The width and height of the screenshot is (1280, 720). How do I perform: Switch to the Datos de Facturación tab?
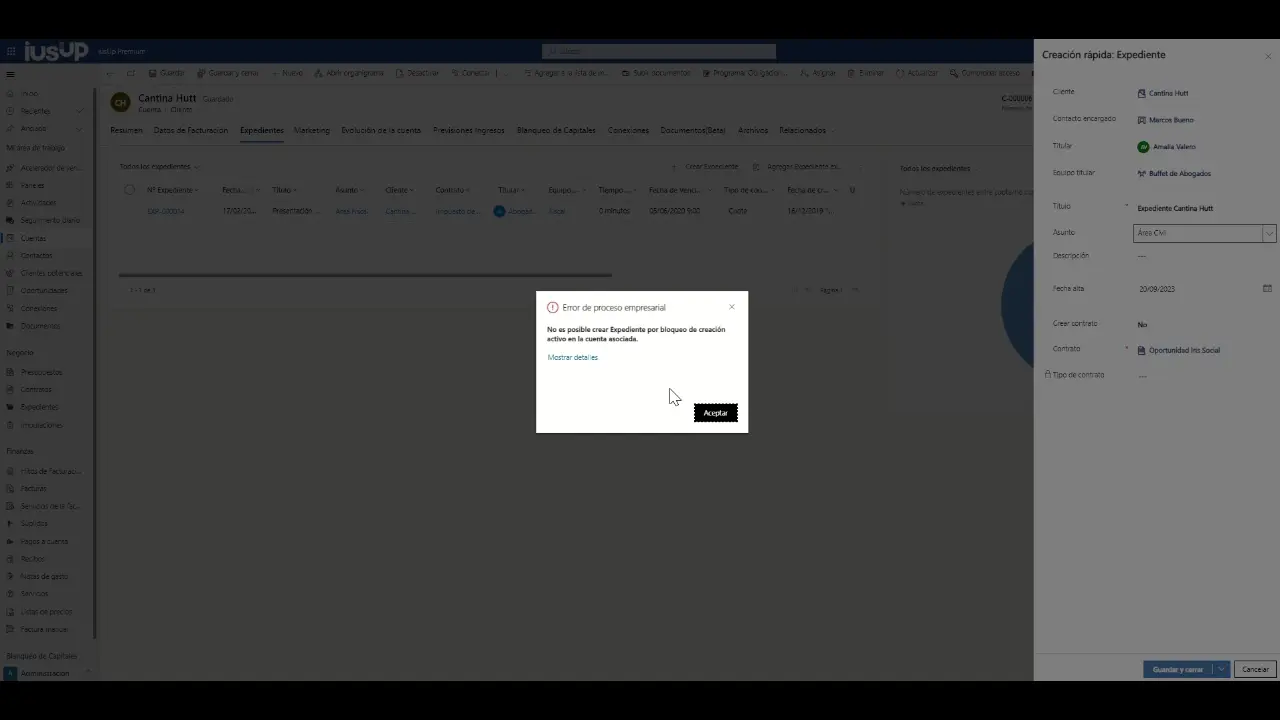tap(190, 130)
